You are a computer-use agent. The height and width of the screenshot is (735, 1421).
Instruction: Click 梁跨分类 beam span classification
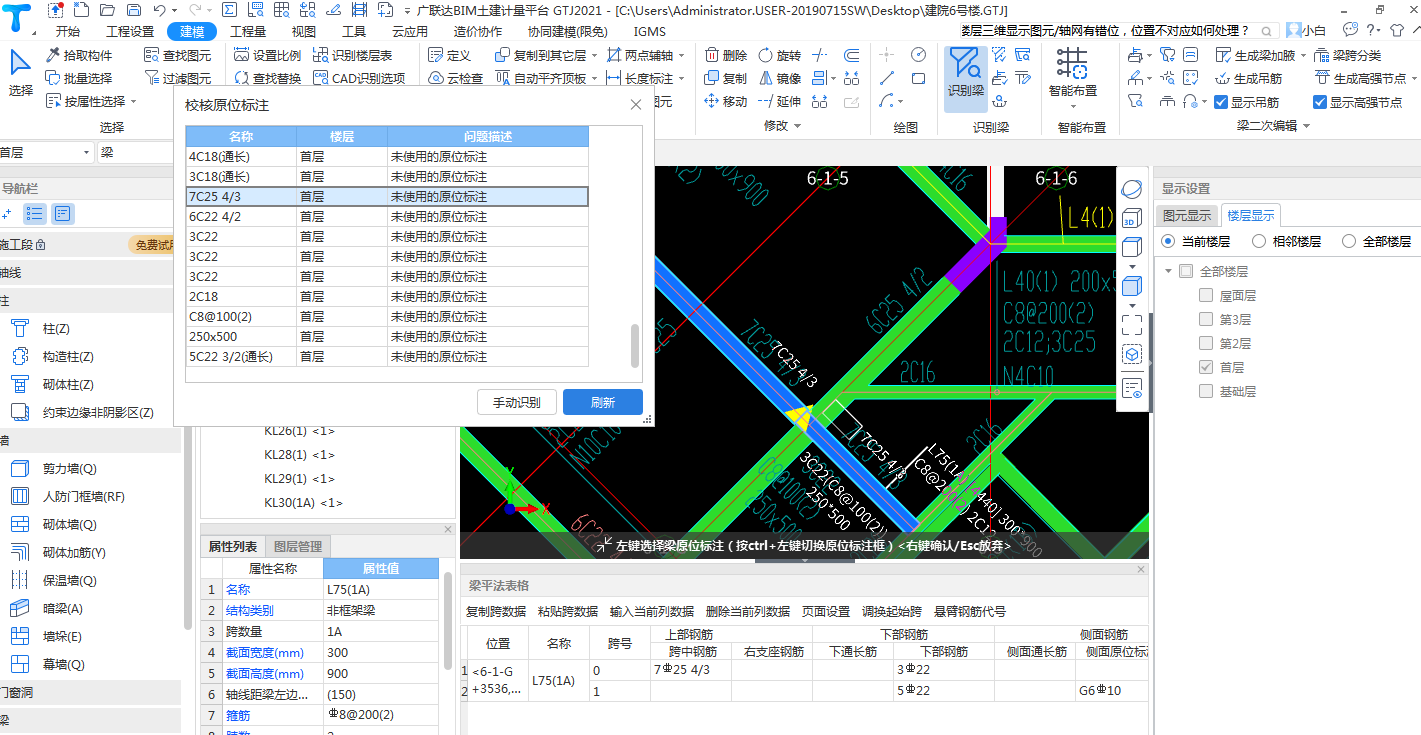[x=1347, y=55]
